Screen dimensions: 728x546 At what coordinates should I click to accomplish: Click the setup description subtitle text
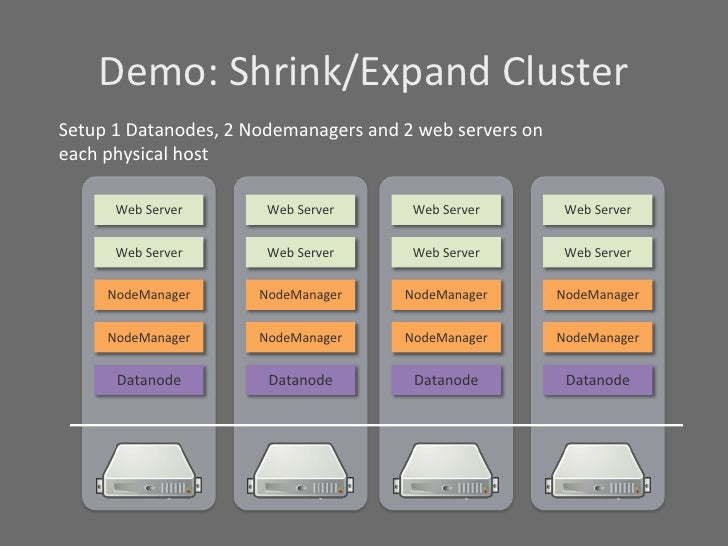point(300,142)
